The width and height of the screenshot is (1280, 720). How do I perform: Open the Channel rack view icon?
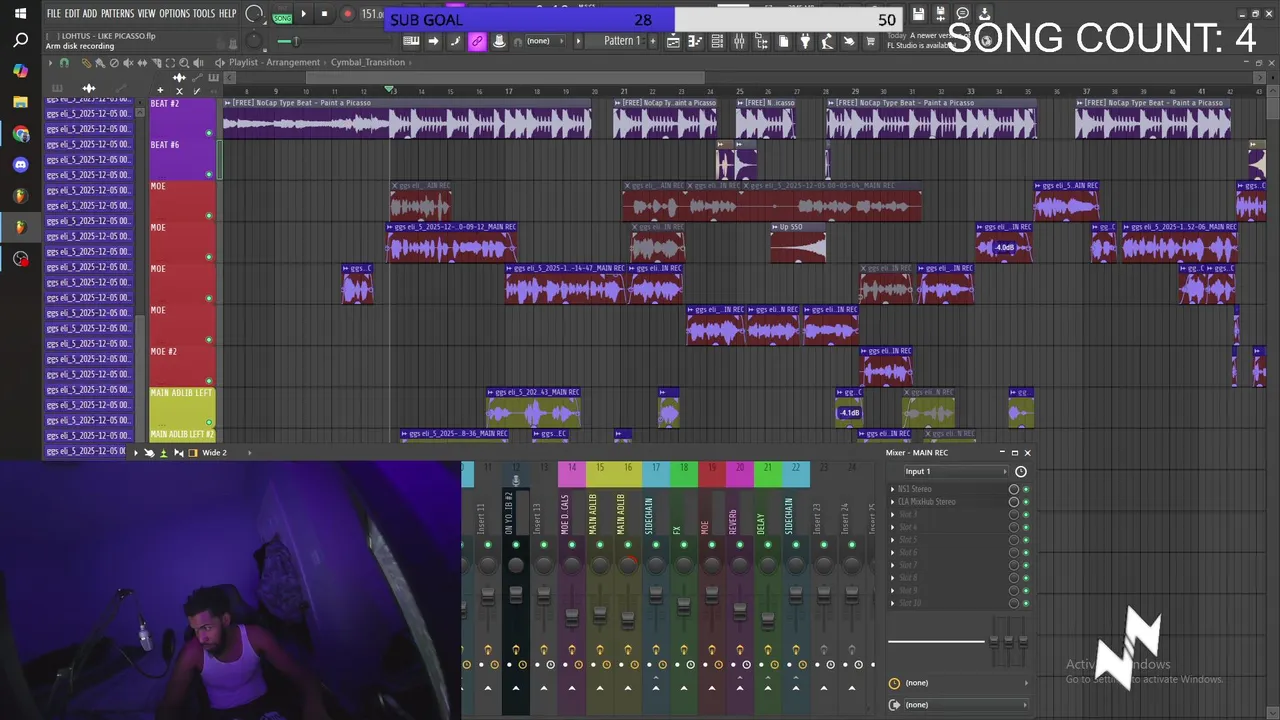[x=717, y=41]
